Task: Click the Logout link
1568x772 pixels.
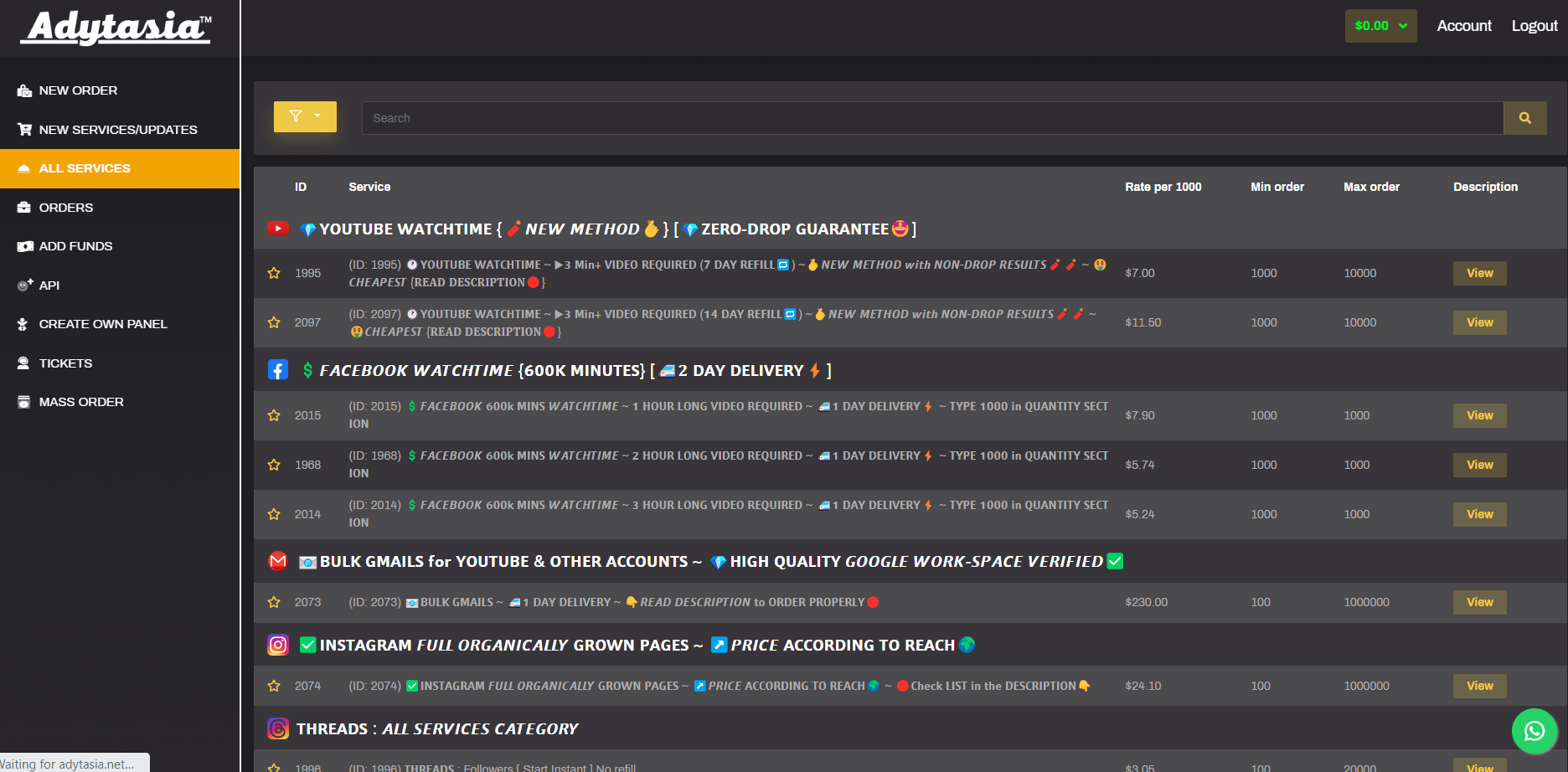Action: coord(1534,26)
